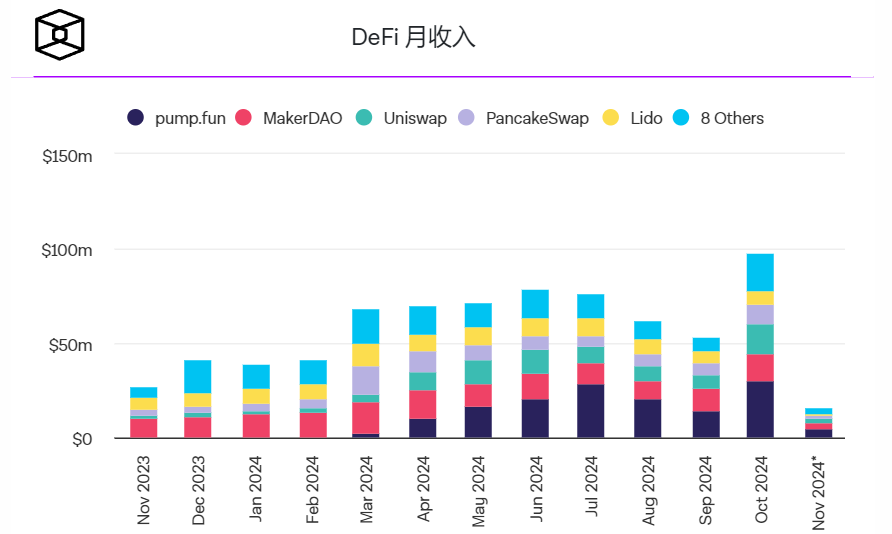Click the Mar 2024 axis label
Viewport: 892px width, 534px height.
[x=366, y=490]
